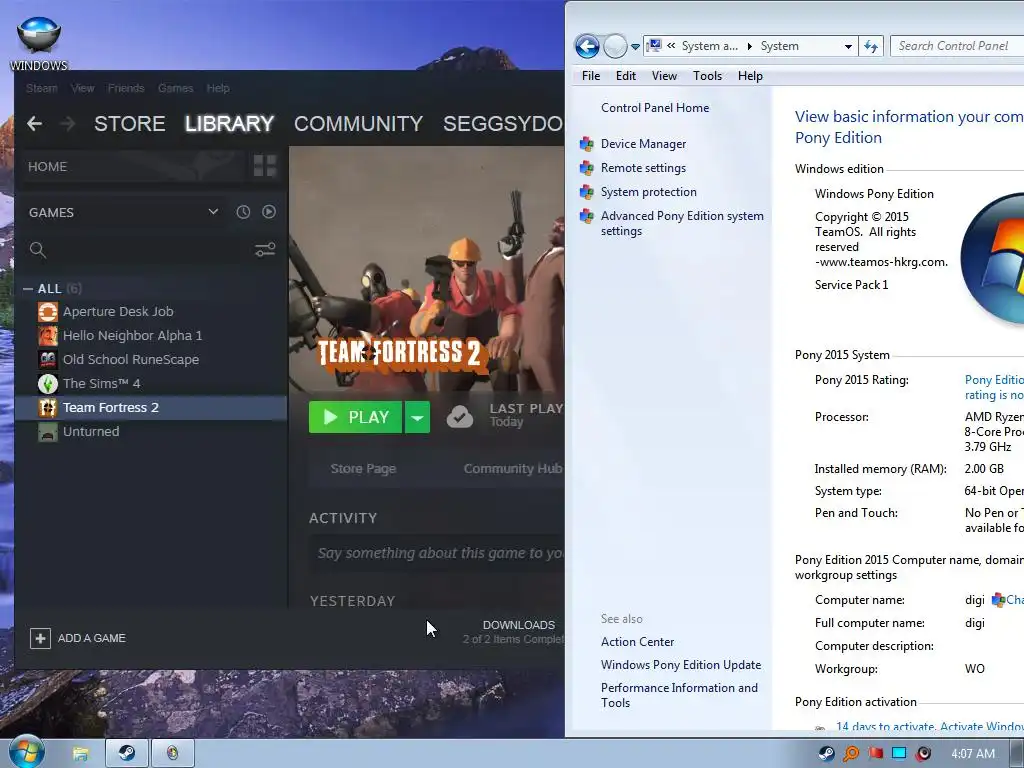1024x768 pixels.
Task: Click the cloud sync status icon
Action: [460, 417]
